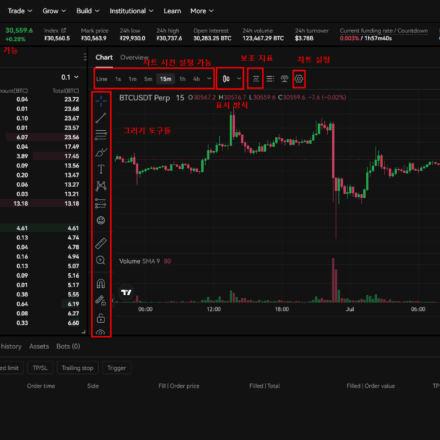
Task: Select the trend line drawing tool
Action: click(x=101, y=118)
